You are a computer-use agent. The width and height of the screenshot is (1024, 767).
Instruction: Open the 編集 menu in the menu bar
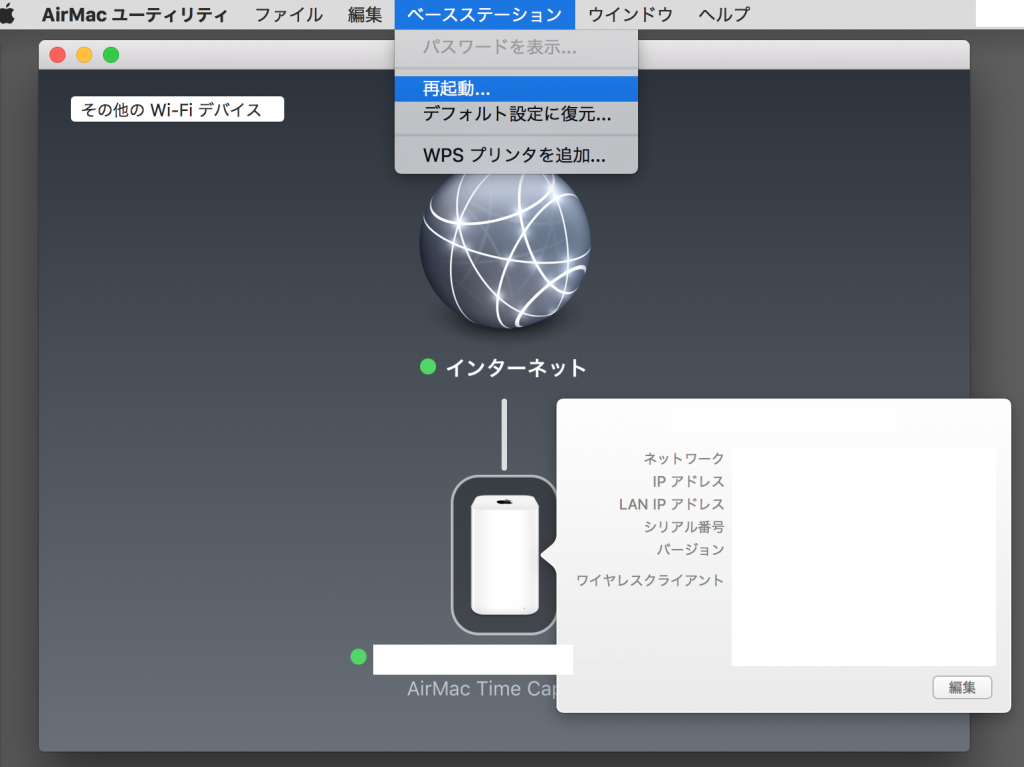pyautogui.click(x=365, y=14)
